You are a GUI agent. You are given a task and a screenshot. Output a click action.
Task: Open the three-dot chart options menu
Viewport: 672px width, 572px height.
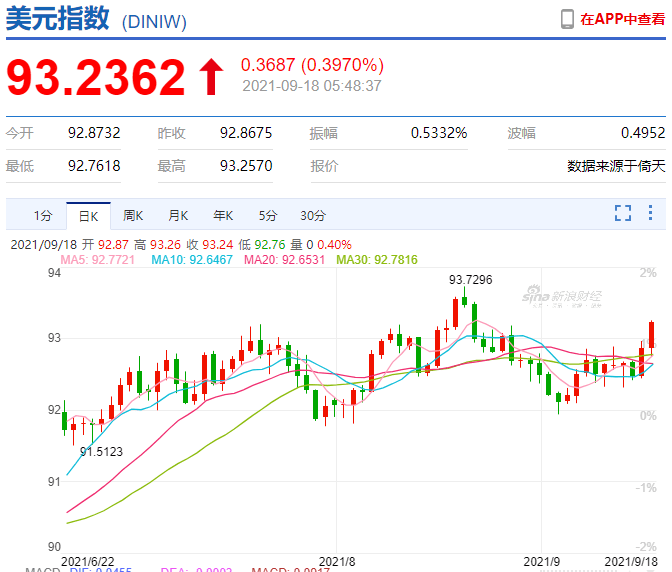pyautogui.click(x=651, y=213)
